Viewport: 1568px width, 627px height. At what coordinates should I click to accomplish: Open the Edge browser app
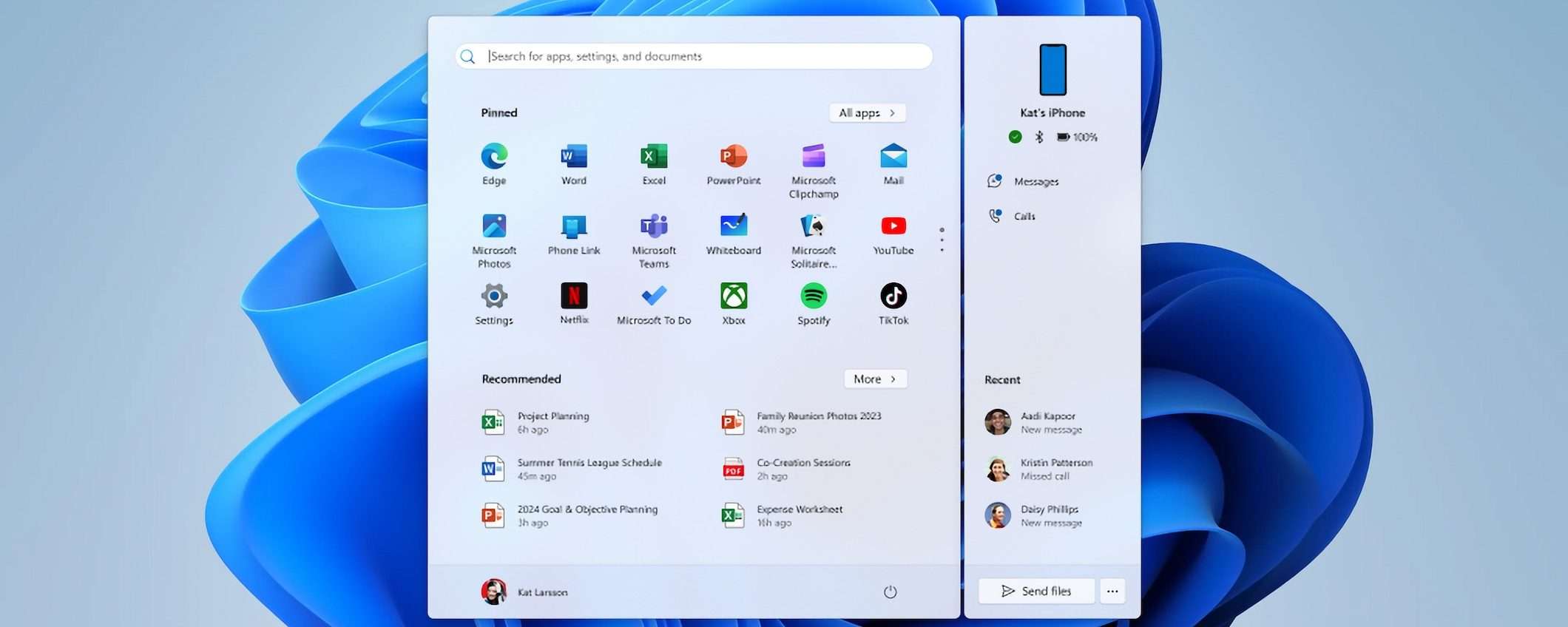coord(494,164)
